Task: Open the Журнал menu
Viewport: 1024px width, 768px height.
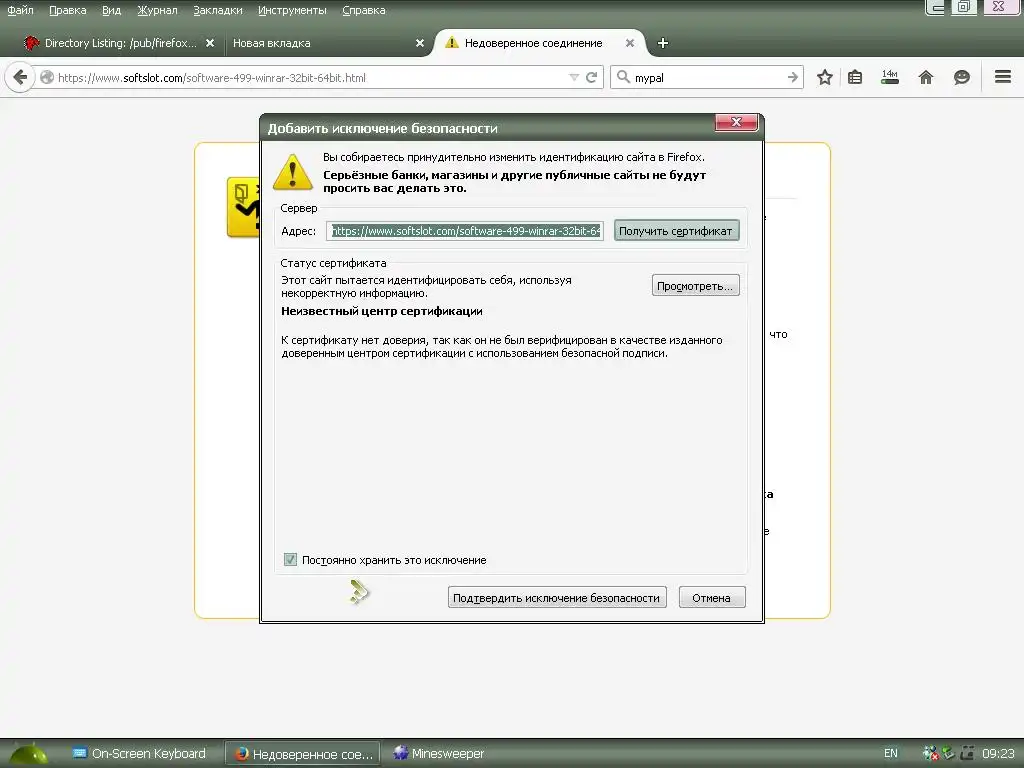Action: point(157,10)
